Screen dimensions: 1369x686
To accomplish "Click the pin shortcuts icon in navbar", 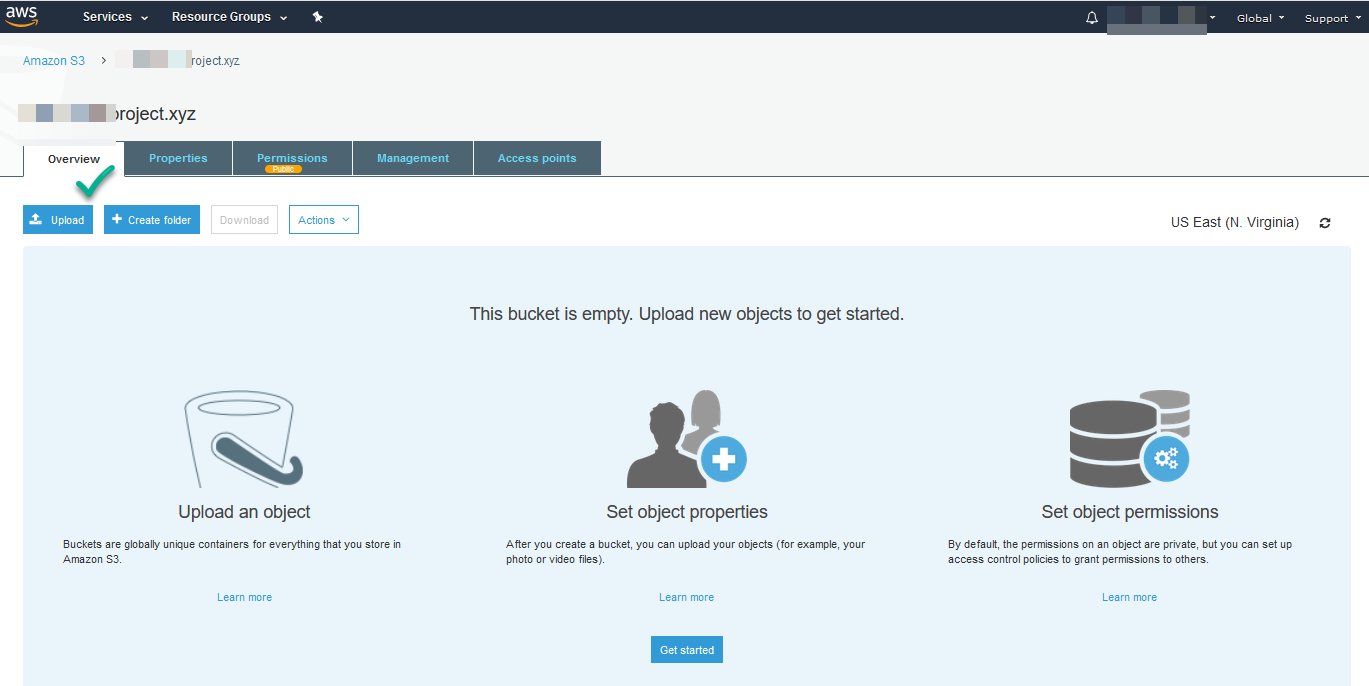I will pos(317,17).
